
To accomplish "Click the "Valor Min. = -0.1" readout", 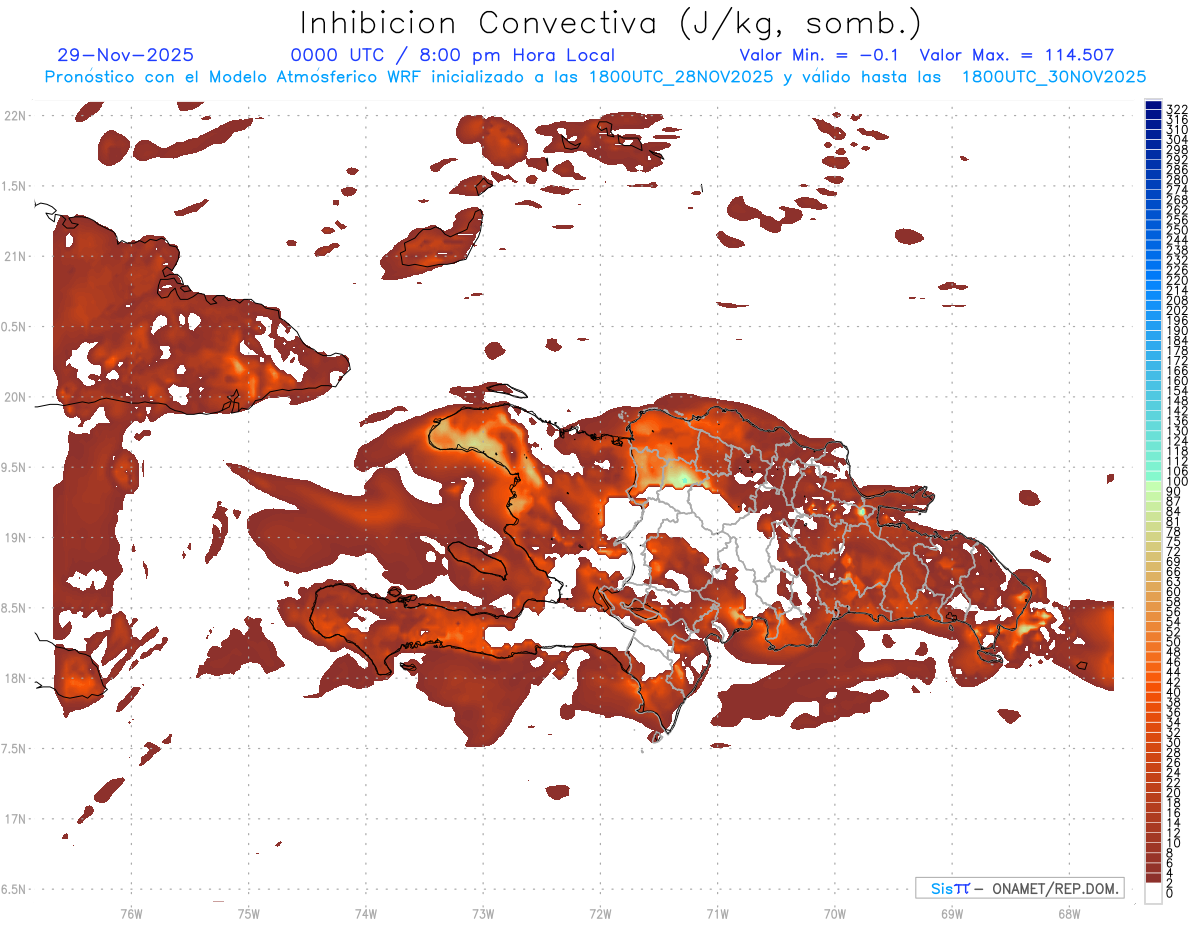I will point(820,55).
